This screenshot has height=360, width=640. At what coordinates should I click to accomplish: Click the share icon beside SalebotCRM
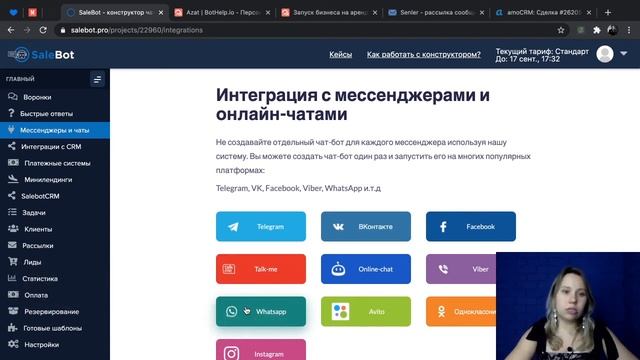pos(12,196)
